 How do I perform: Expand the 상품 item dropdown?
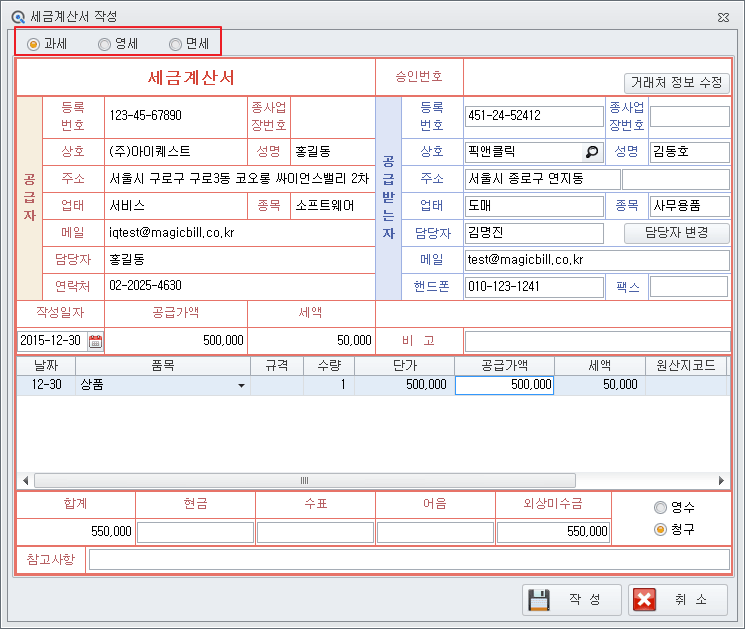(x=241, y=385)
